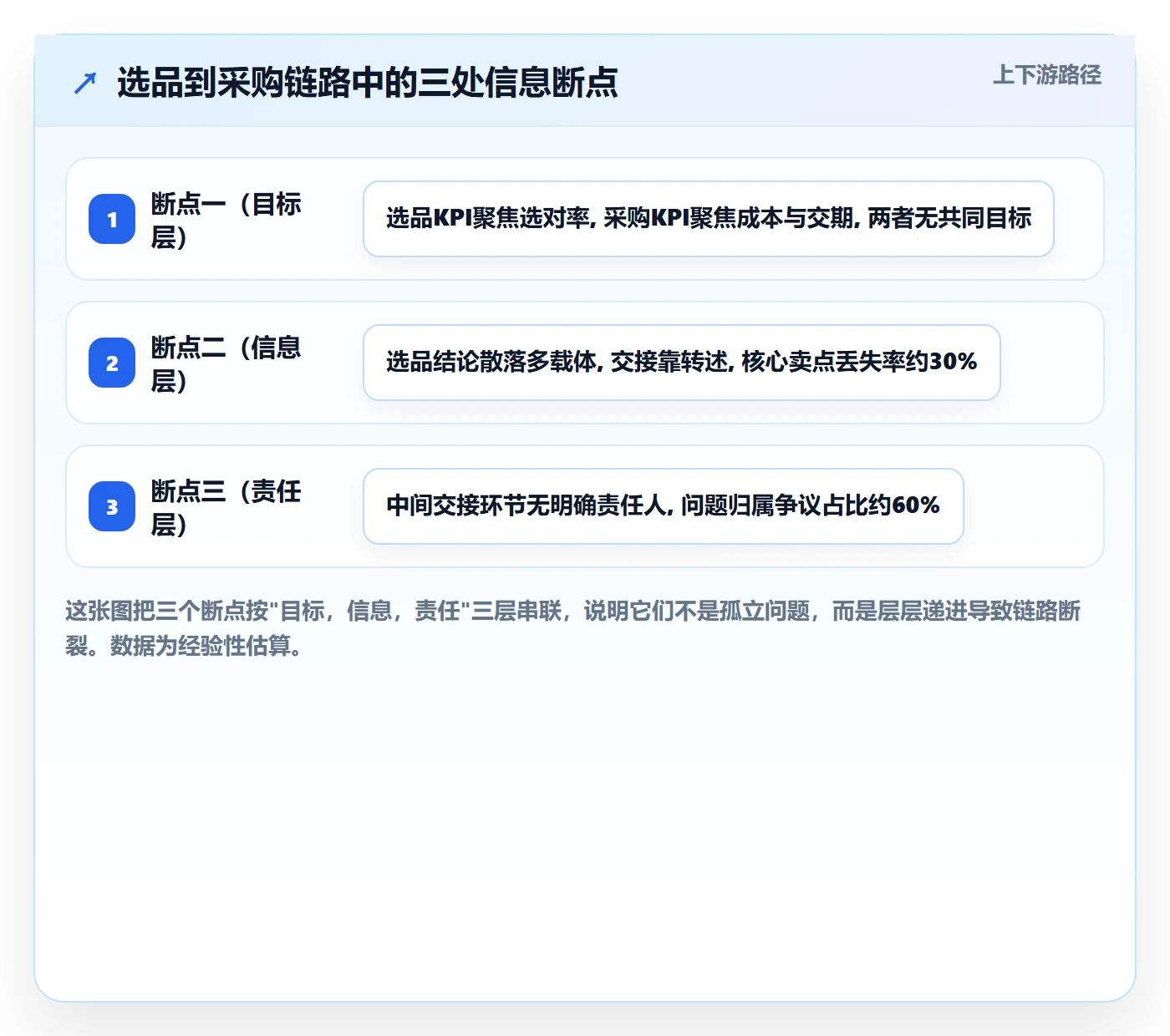The image size is (1170, 1036).
Task: Click the arrow icon beside the title
Action: [85, 83]
